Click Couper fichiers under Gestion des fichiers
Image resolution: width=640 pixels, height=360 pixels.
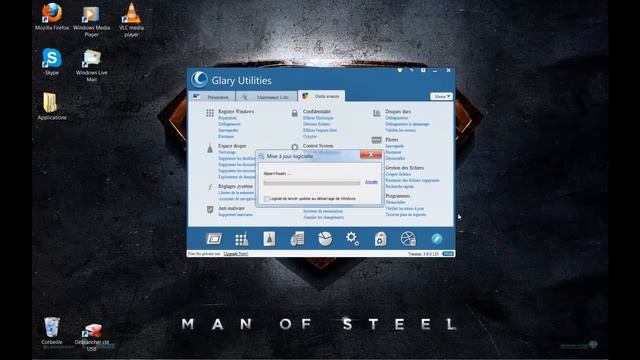[398, 174]
